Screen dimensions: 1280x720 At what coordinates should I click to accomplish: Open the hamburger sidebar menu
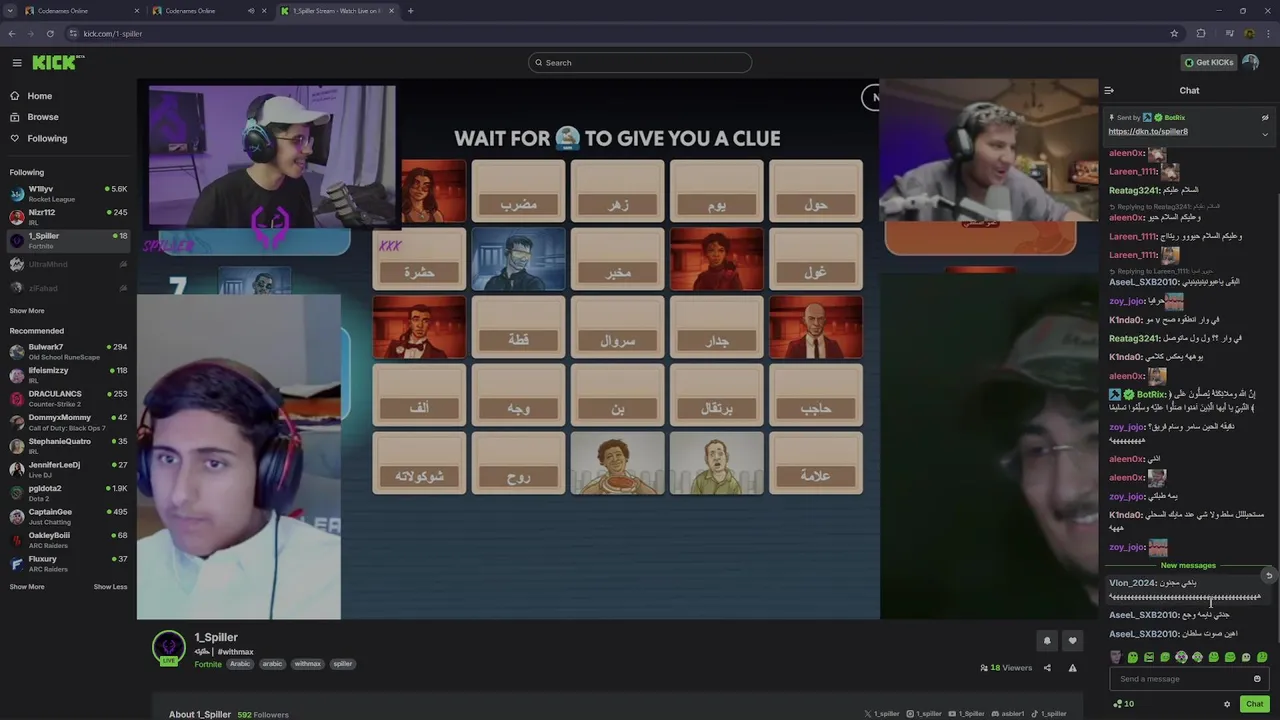click(17, 62)
